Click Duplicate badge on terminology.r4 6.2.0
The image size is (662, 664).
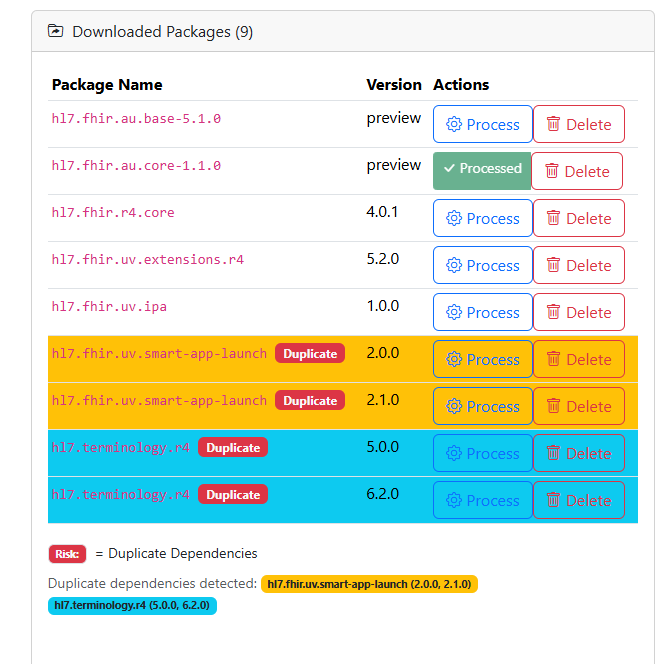[x=233, y=495]
